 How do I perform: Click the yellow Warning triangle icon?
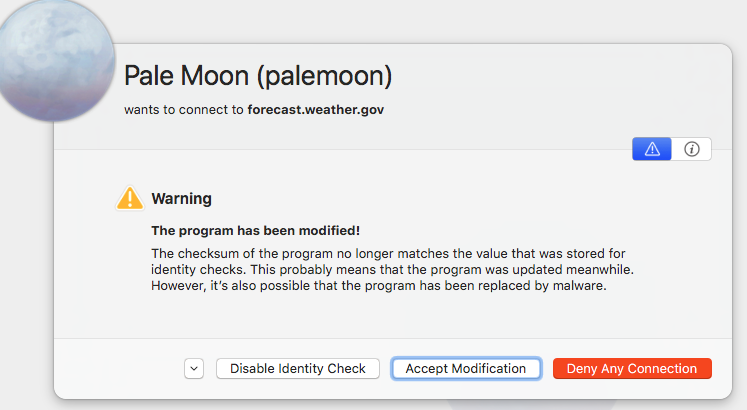(130, 198)
